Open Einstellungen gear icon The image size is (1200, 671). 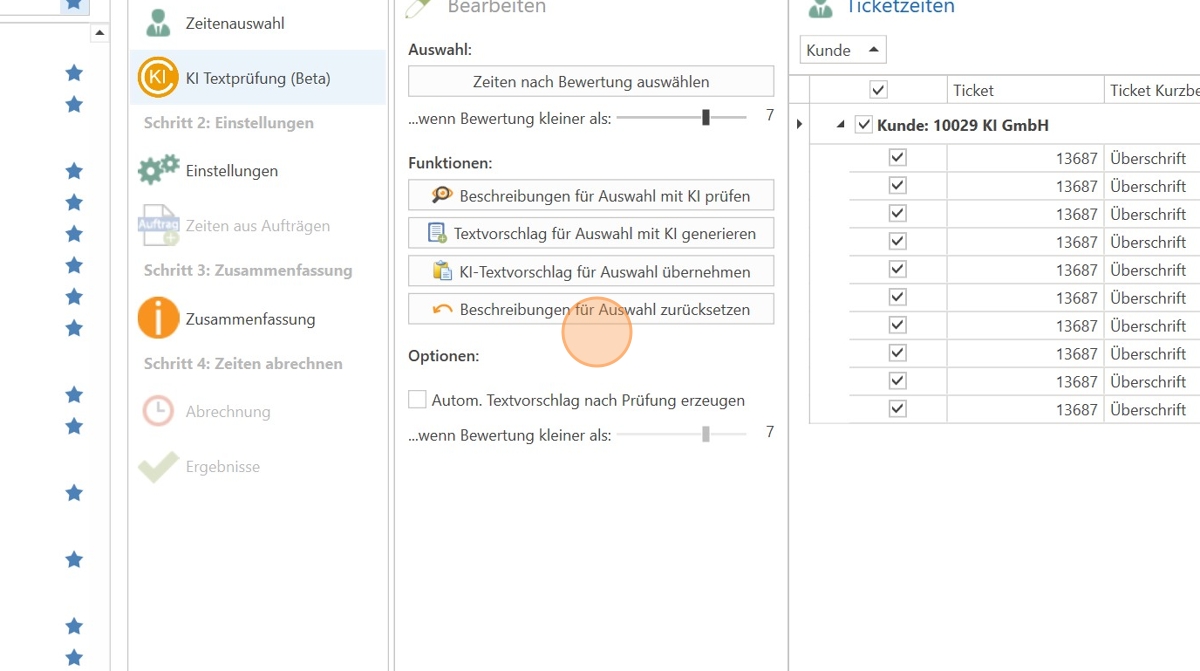pyautogui.click(x=158, y=171)
